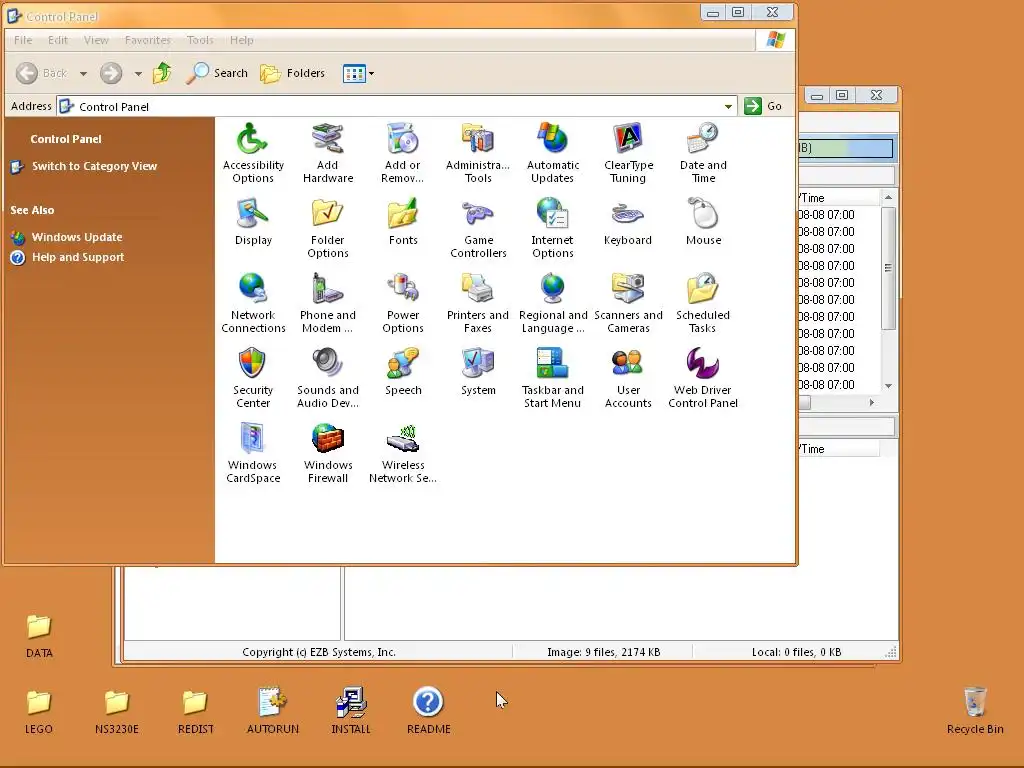Click the Back navigation button
Screen dimensions: 1024x768
point(42,73)
